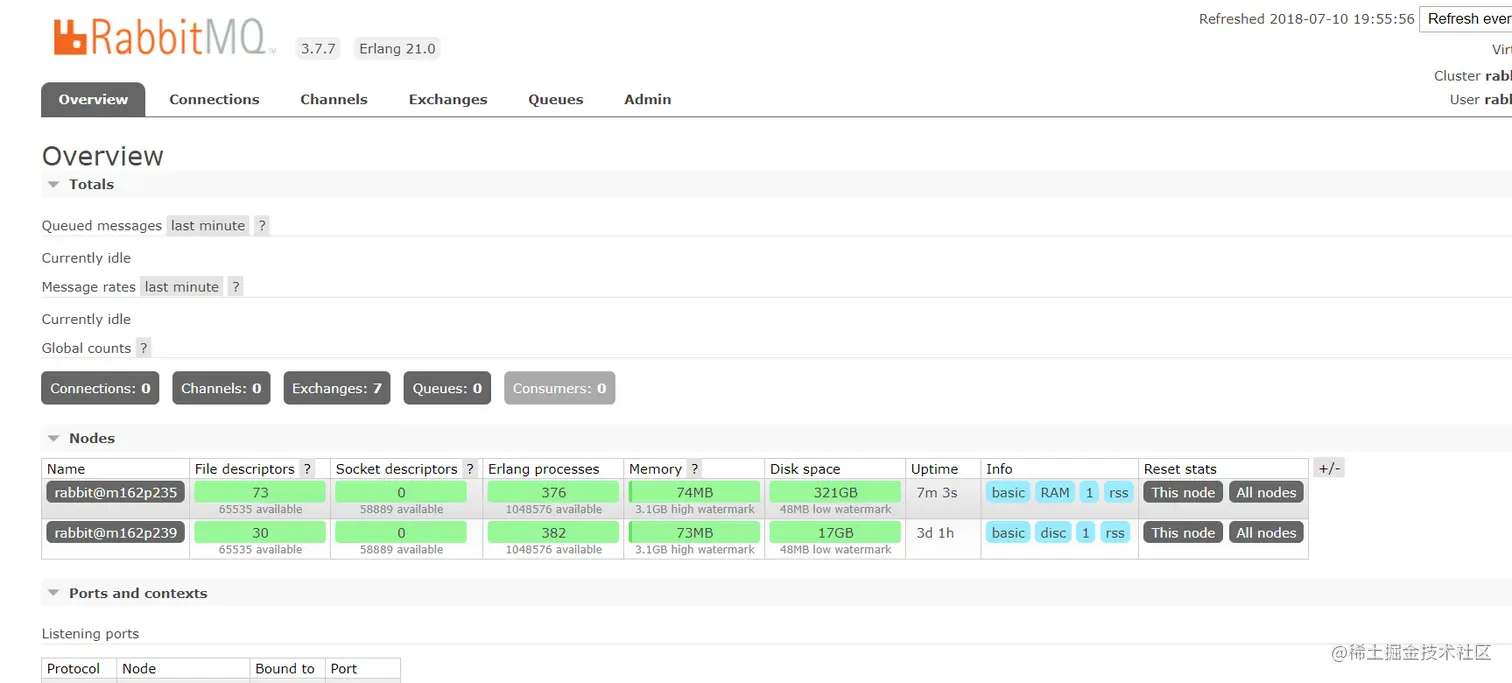Open the Refresh every dropdown
This screenshot has width=1512, height=683.
[x=1466, y=19]
